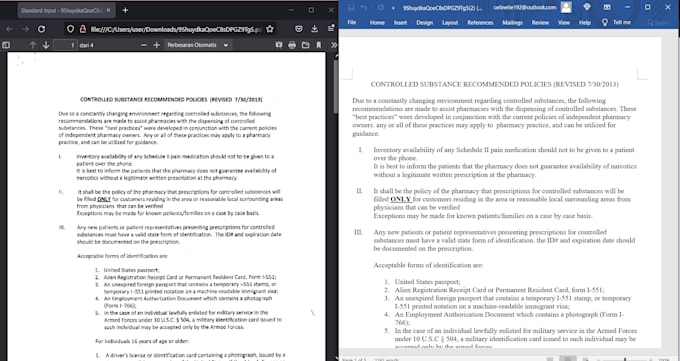Switch to the Mailings ribbon tab
The image size is (680, 361).
512,22
